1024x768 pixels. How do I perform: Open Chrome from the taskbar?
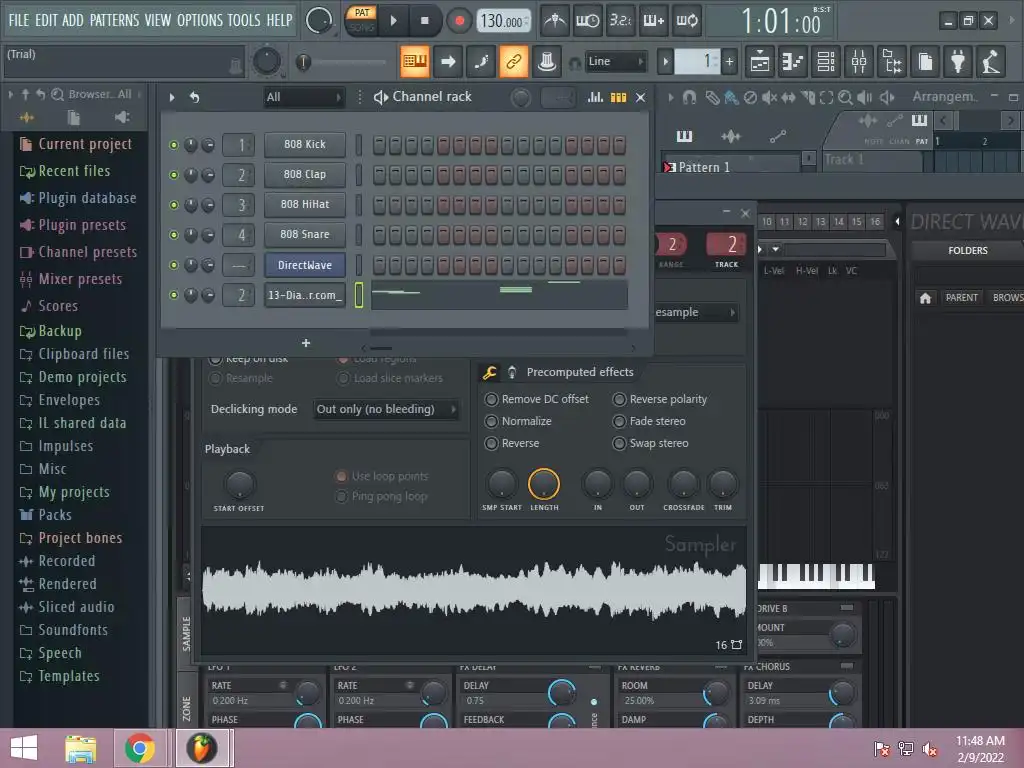point(139,748)
